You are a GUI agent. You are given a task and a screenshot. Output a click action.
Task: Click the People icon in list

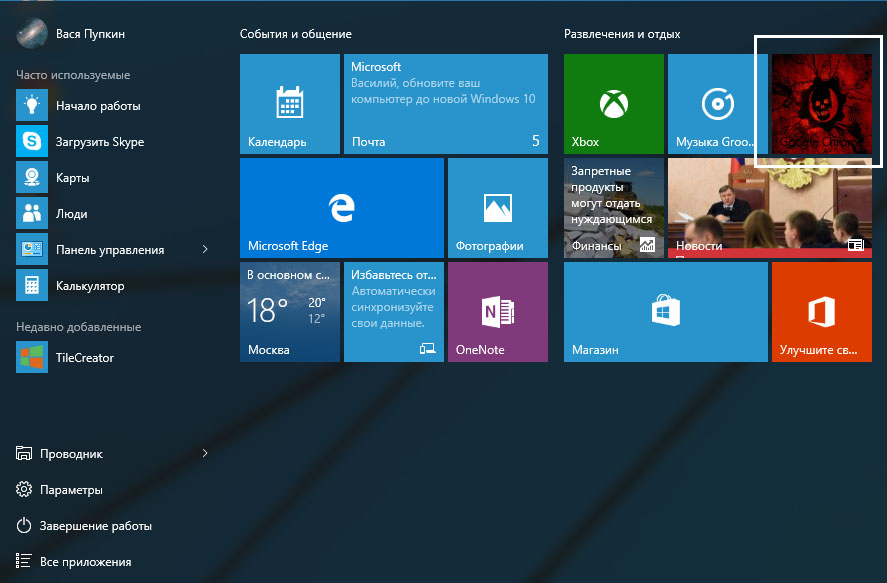32,213
